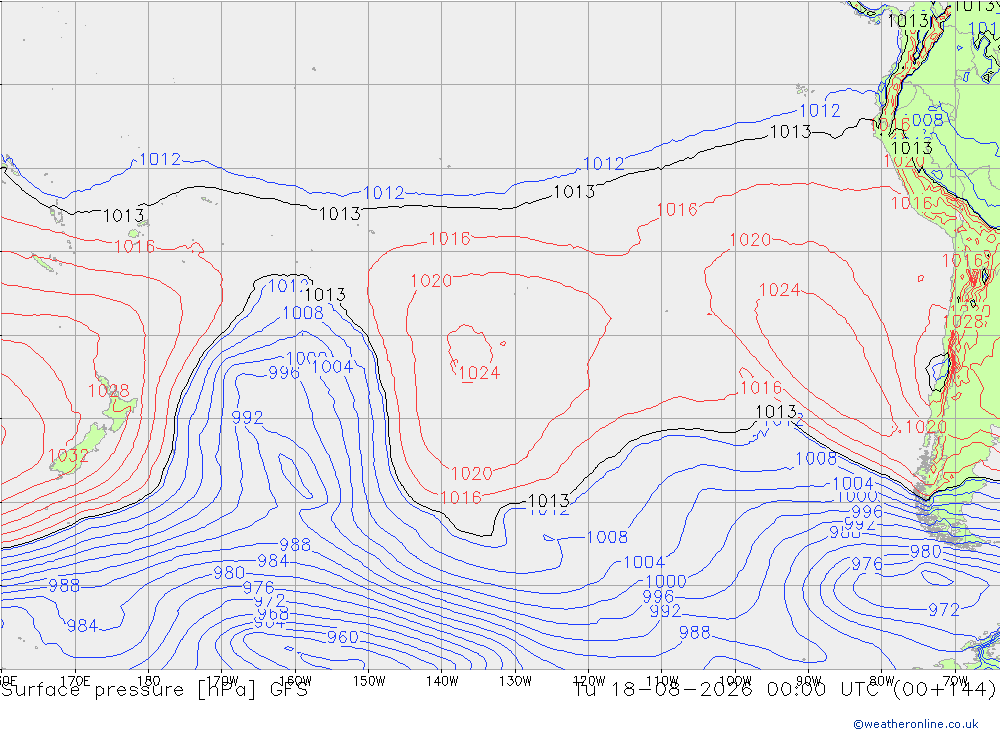This screenshot has height=733, width=1000.
Task: Click the 180 longitude axis label
Action: pos(149,680)
